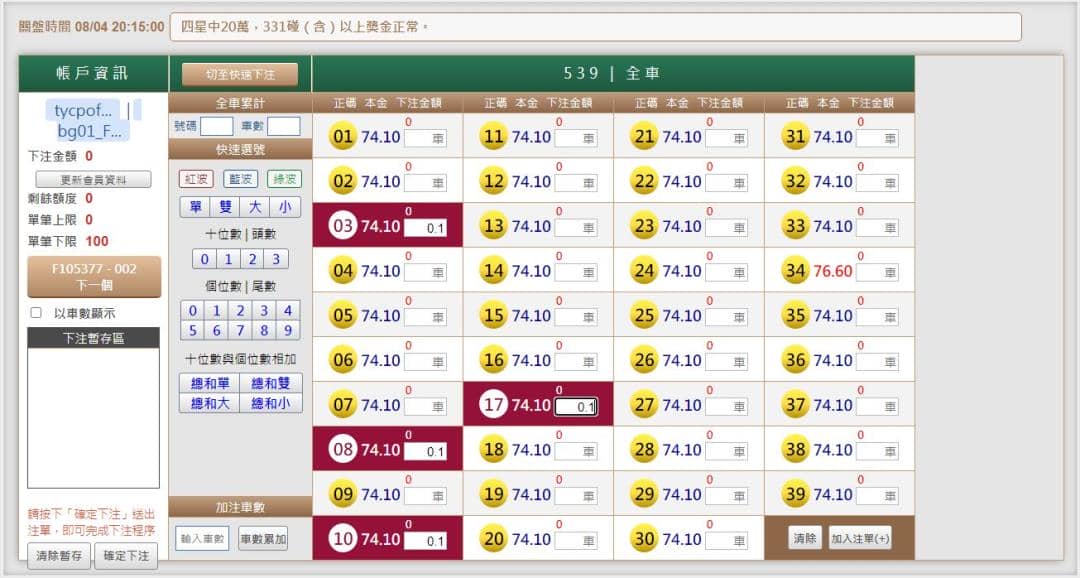Click the bet amount field for number 03
Viewport: 1080px width, 578px height.
coord(425,227)
